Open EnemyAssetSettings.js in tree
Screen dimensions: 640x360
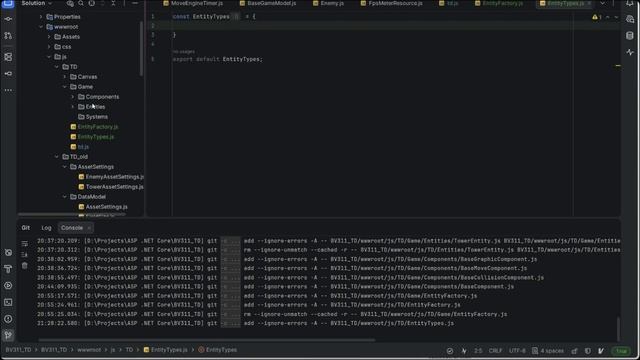pyautogui.click(x=114, y=177)
